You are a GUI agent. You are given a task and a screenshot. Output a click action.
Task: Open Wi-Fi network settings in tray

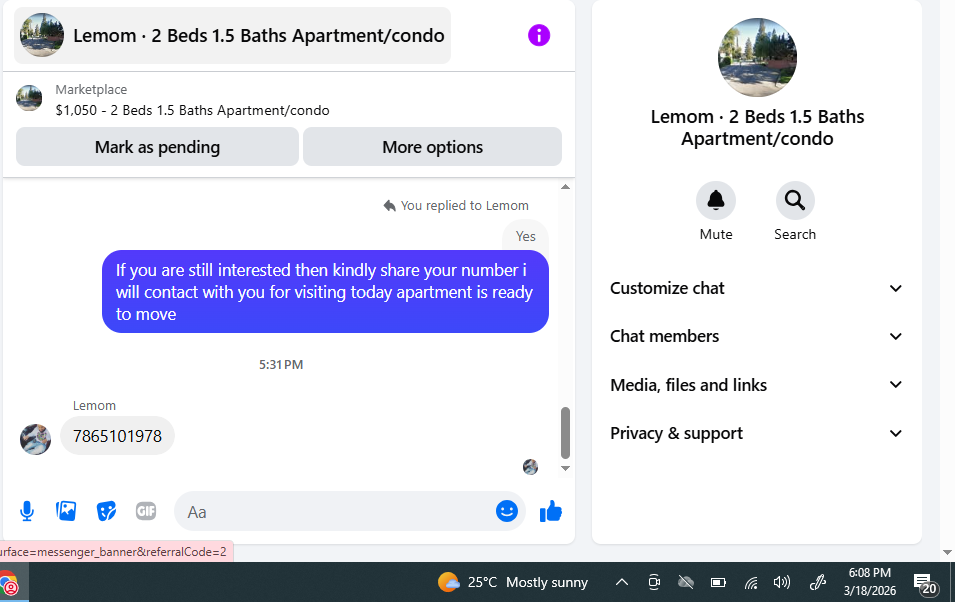(x=751, y=583)
